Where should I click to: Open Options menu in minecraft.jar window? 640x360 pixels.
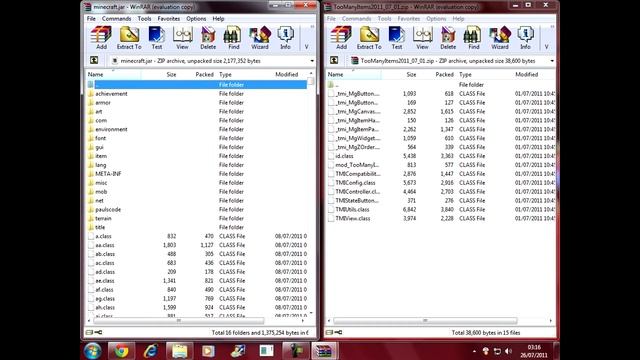pyautogui.click(x=196, y=19)
